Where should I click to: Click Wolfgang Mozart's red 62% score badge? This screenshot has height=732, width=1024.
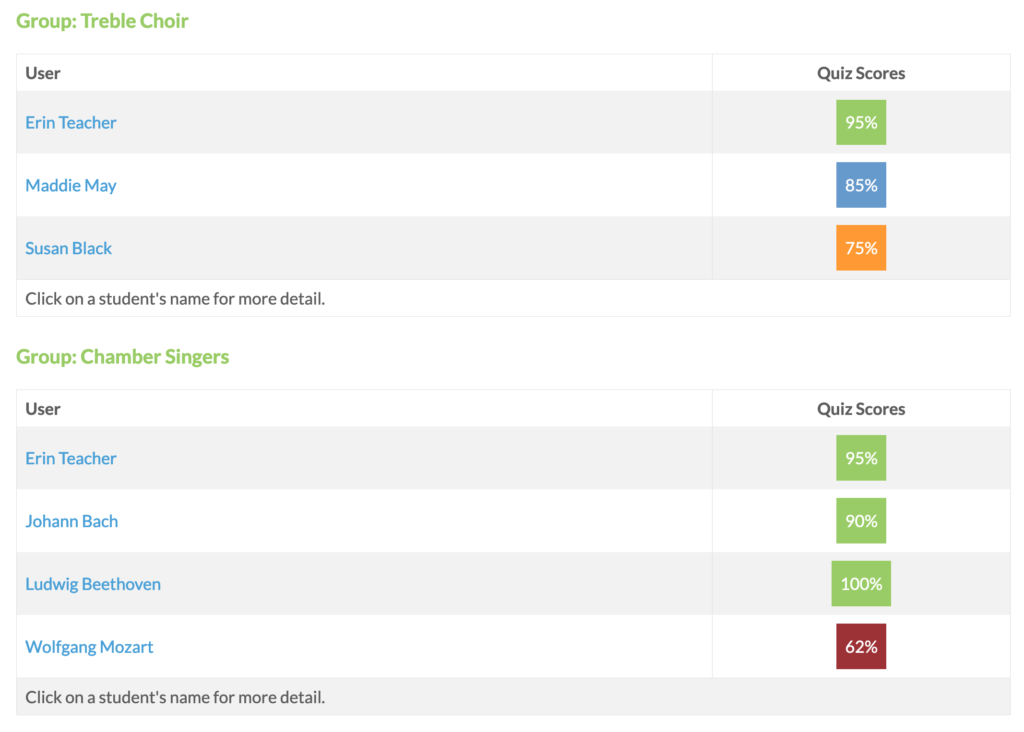point(861,647)
